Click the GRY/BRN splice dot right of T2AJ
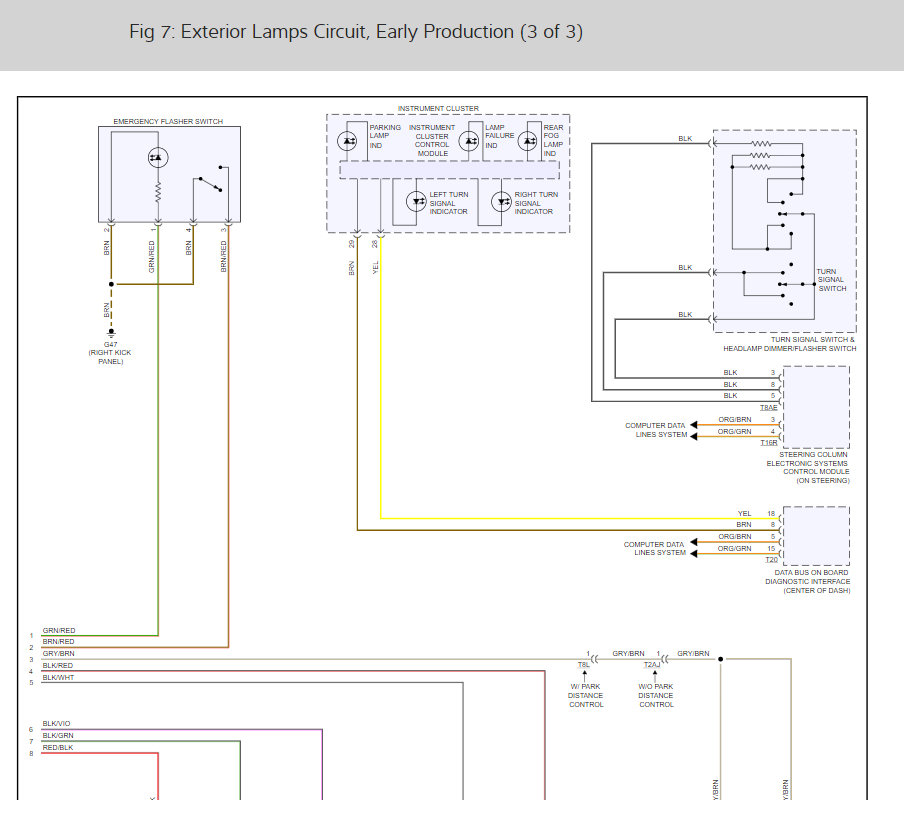The width and height of the screenshot is (904, 820). 721,659
